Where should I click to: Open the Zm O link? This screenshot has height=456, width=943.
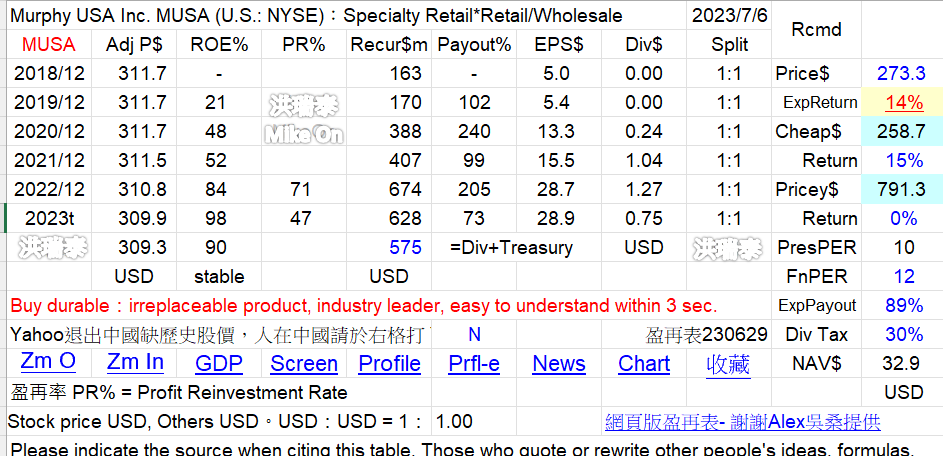pyautogui.click(x=48, y=362)
